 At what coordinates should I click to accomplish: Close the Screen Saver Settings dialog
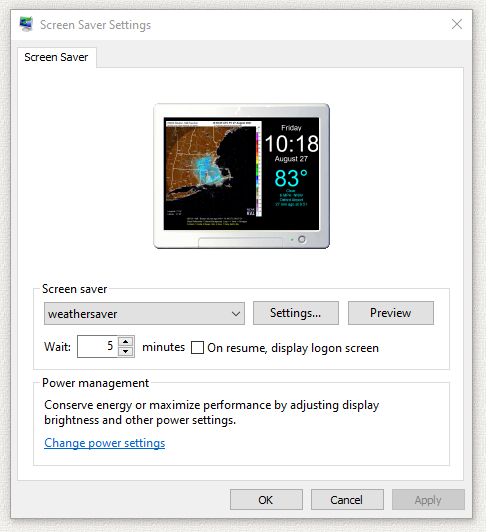coord(457,24)
